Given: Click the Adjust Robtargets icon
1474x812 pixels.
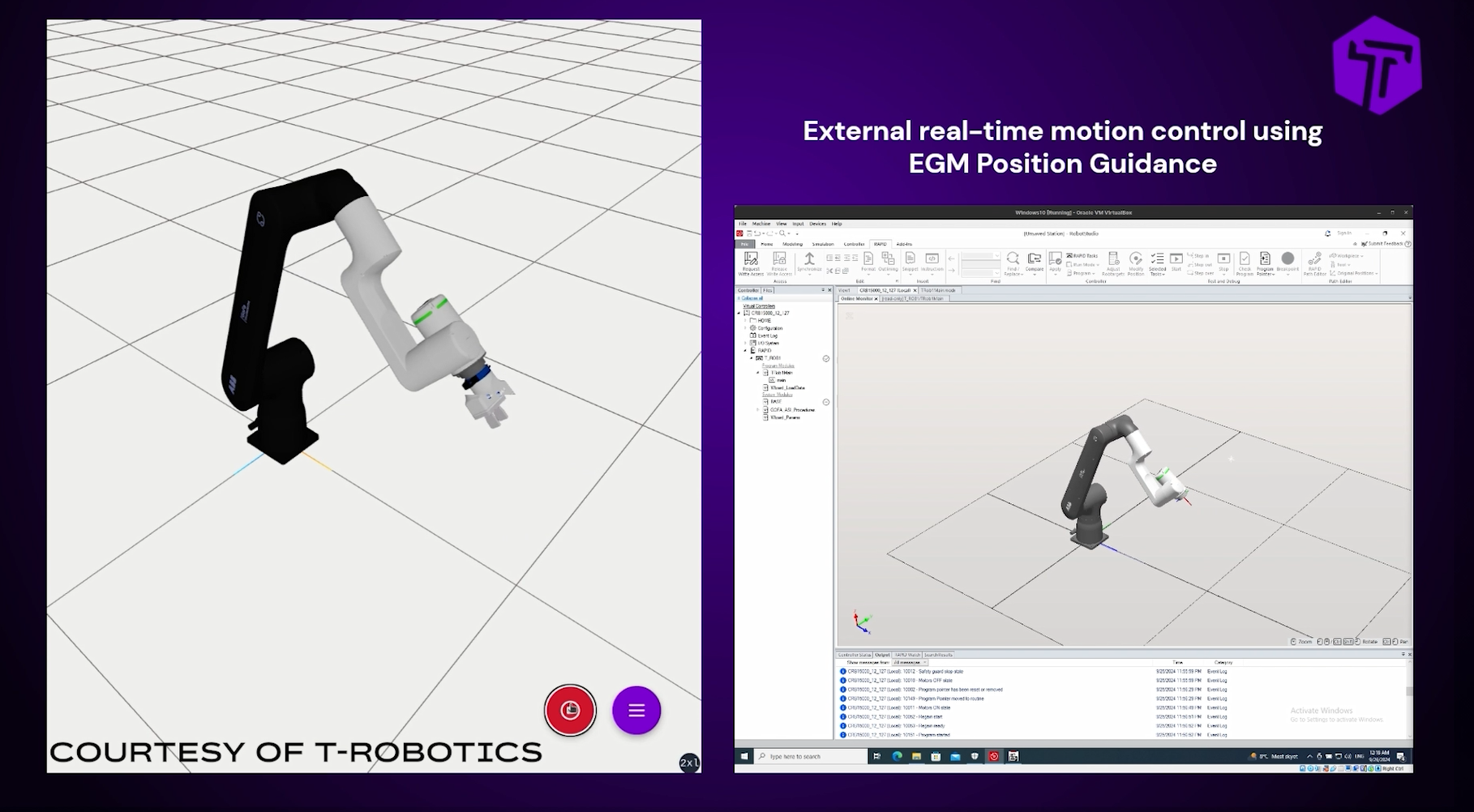Looking at the screenshot, I should 1113,263.
